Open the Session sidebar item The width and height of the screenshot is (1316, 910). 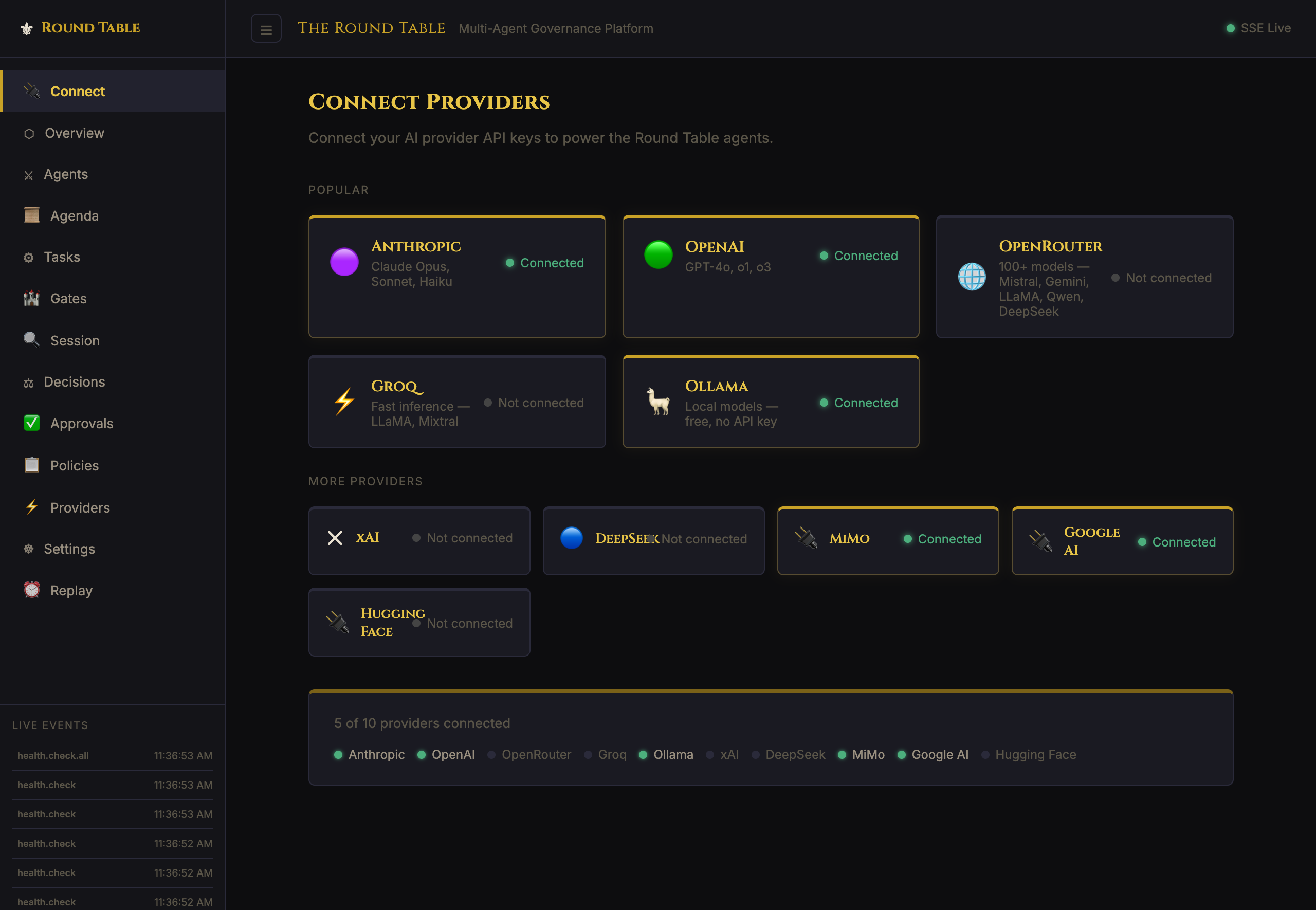(x=114, y=341)
